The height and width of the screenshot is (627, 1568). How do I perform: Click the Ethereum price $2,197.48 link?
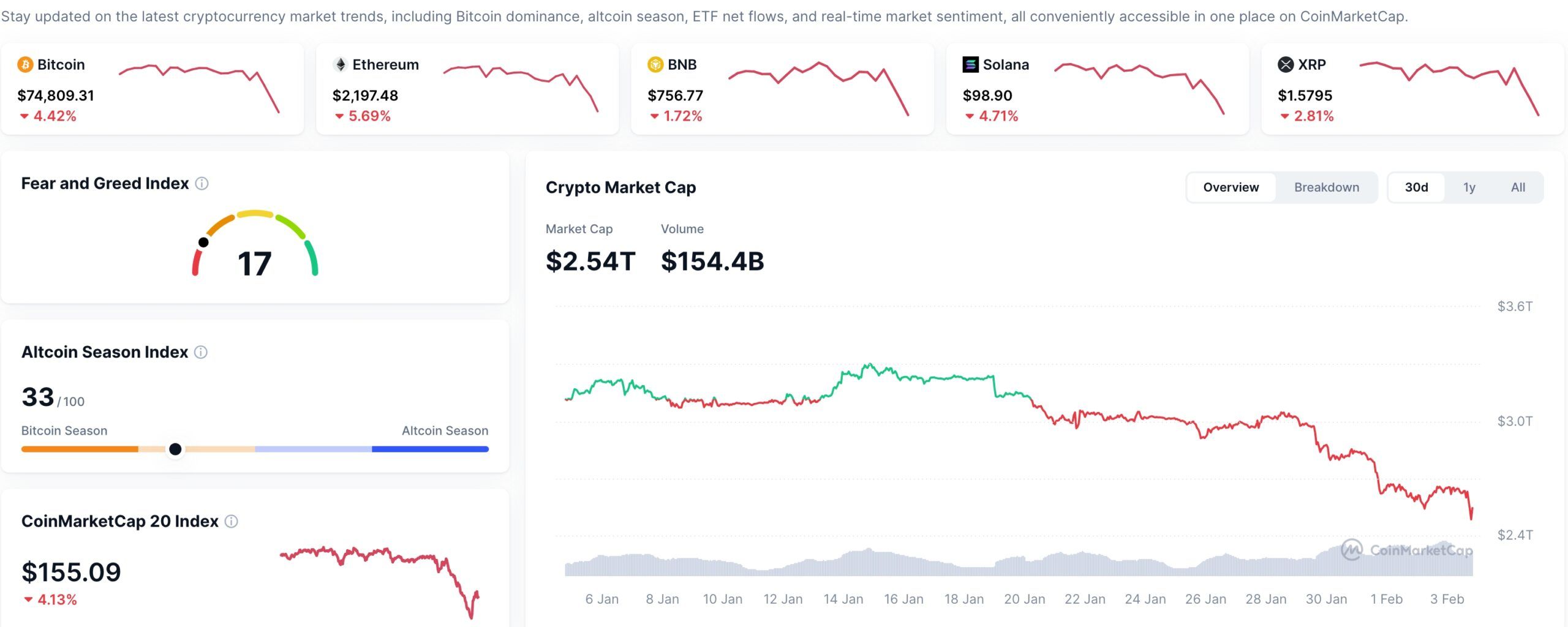tap(365, 96)
